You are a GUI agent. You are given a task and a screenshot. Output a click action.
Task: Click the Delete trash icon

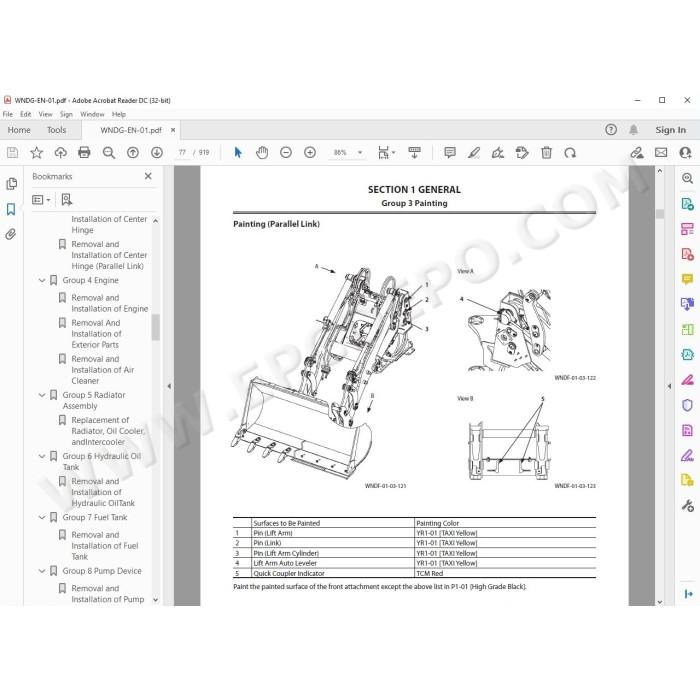point(546,153)
